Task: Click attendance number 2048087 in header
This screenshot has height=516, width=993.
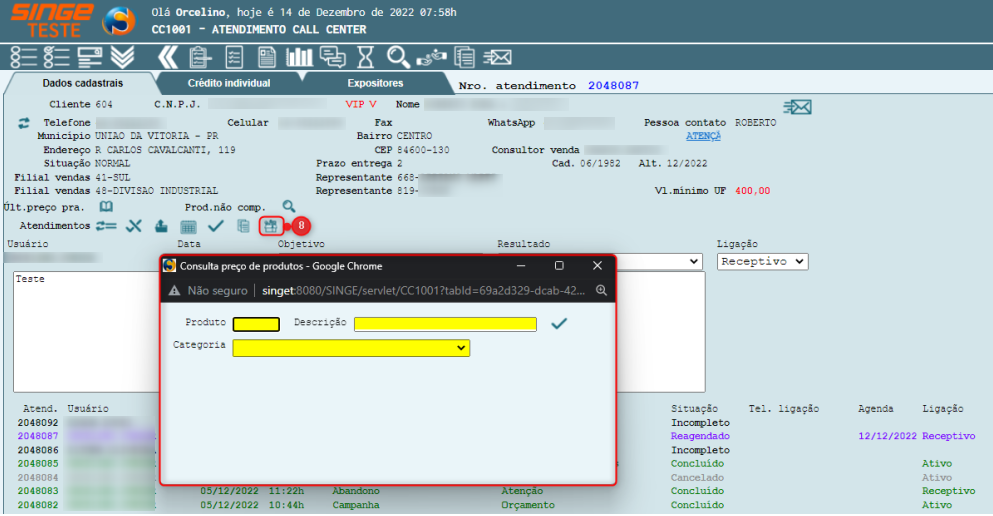Action: coord(613,85)
